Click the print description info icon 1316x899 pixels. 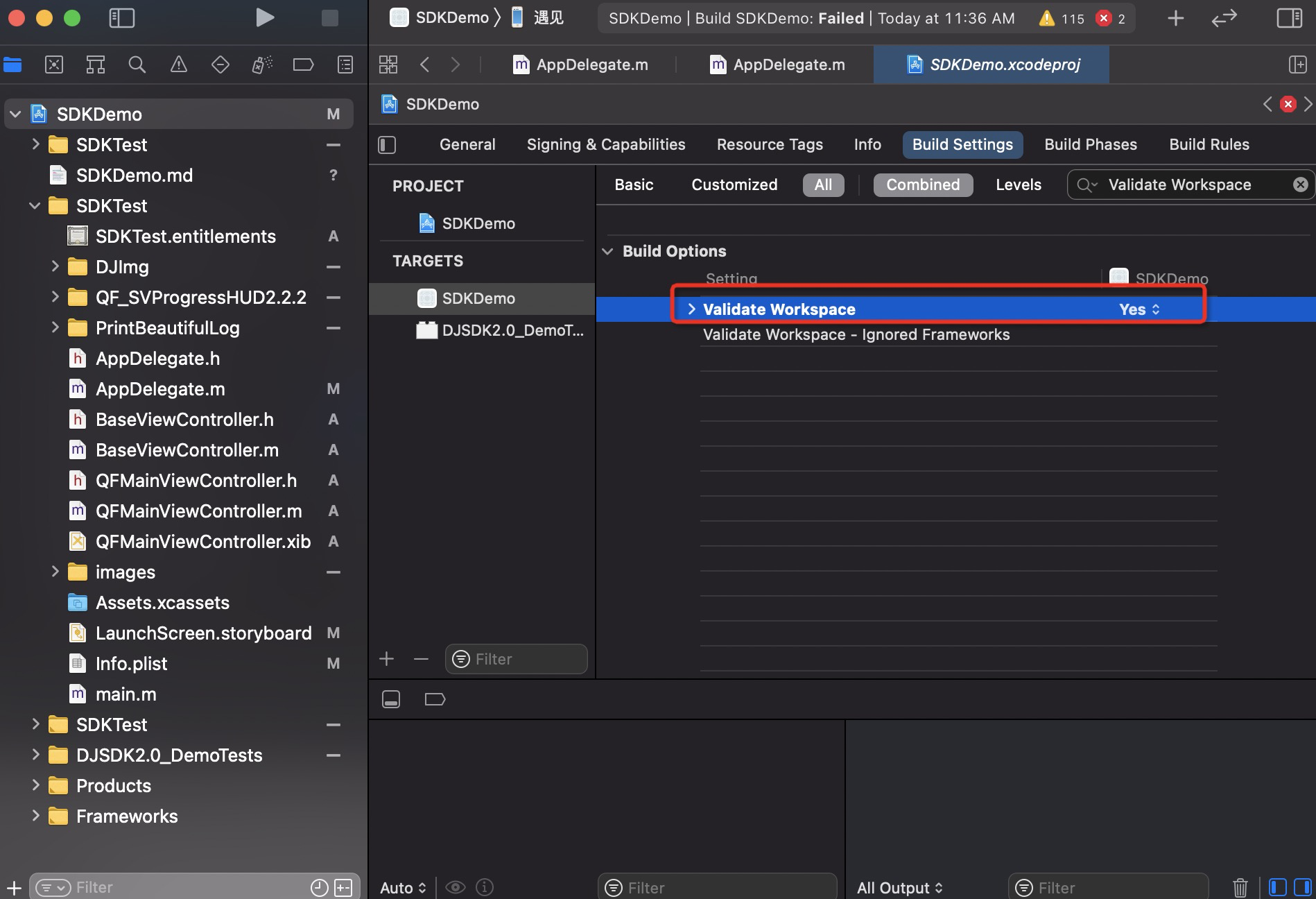(x=485, y=887)
